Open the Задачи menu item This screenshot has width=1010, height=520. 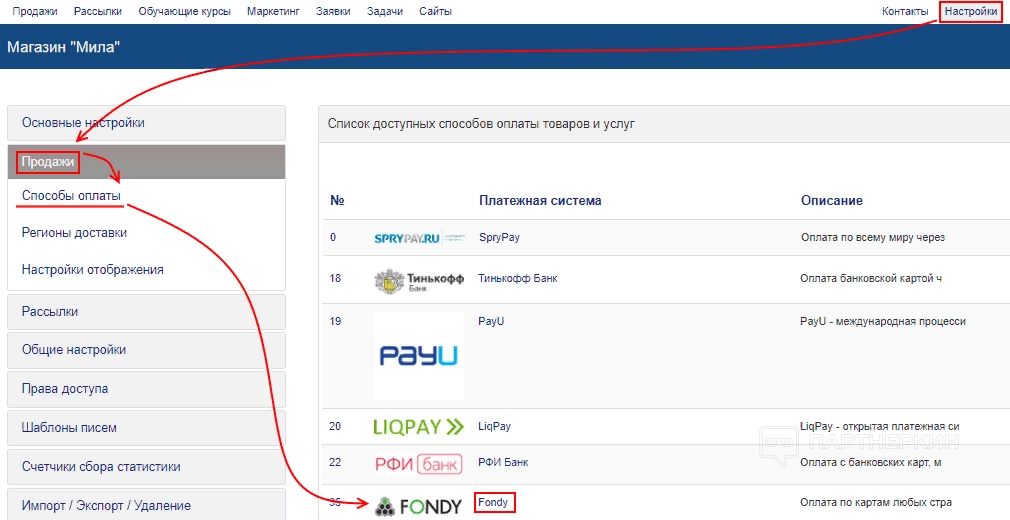click(x=385, y=11)
